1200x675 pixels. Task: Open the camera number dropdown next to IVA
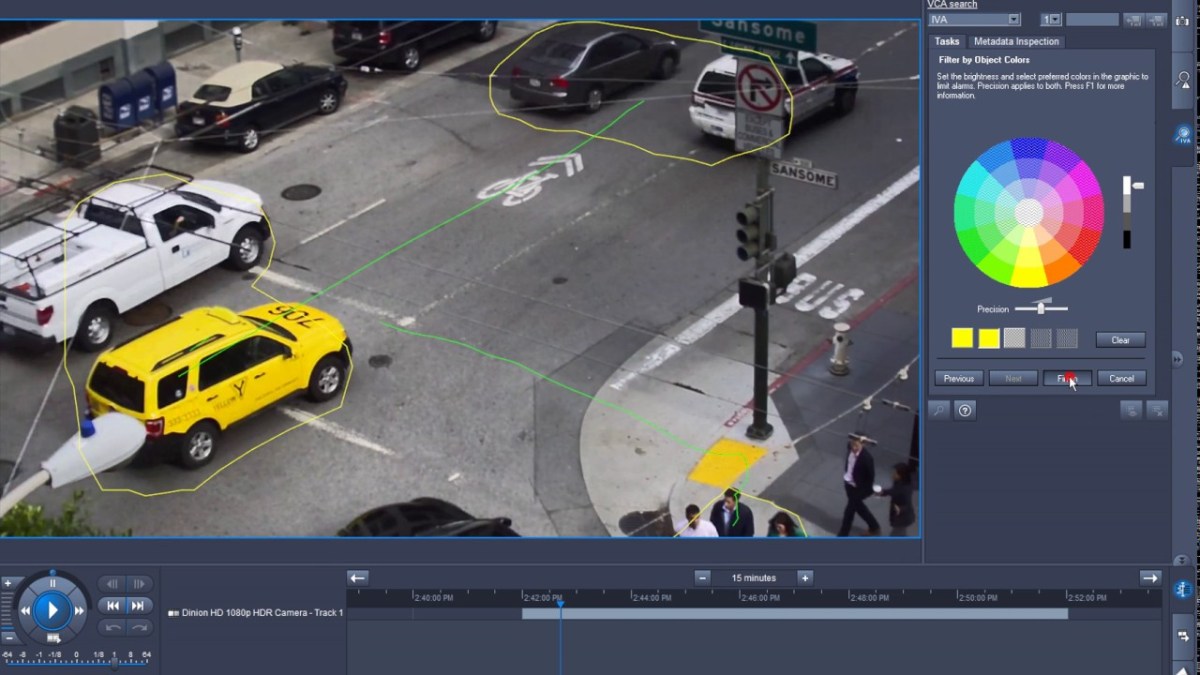click(x=1054, y=19)
